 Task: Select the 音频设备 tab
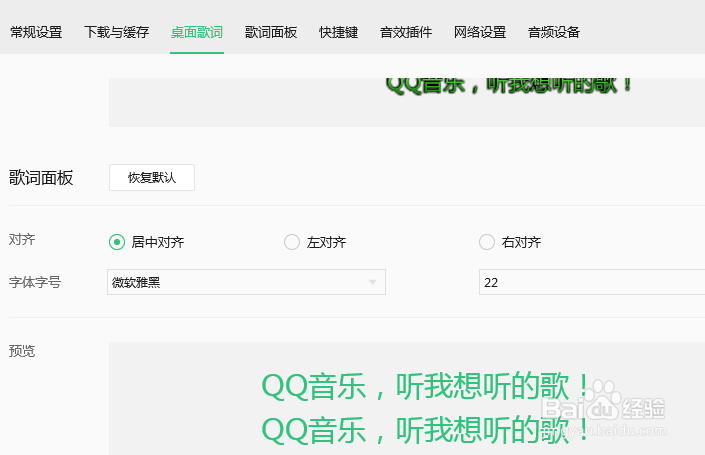pyautogui.click(x=554, y=32)
